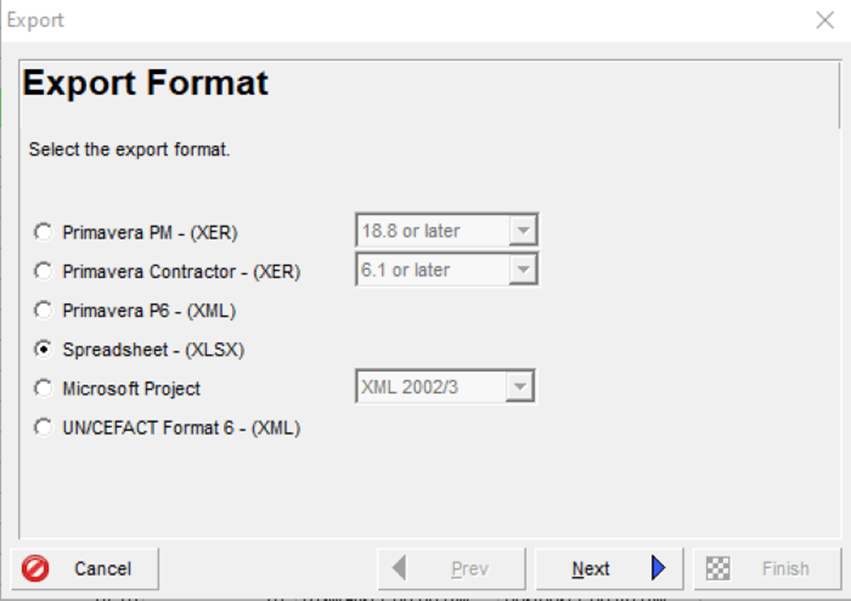Cancel the export wizard
The height and width of the screenshot is (601, 851).
point(85,568)
